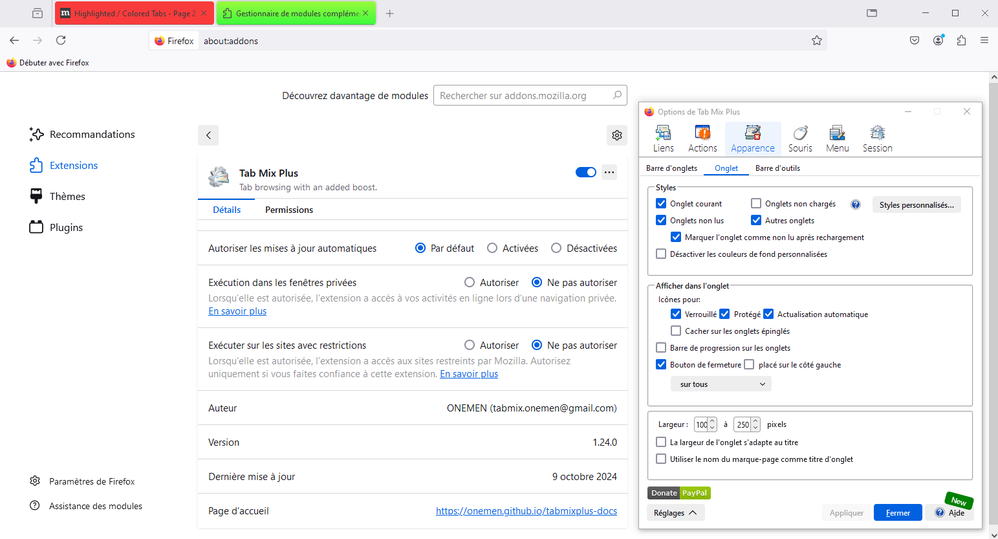Click the gear icon for add-on tools
998x539 pixels.
tap(616, 135)
